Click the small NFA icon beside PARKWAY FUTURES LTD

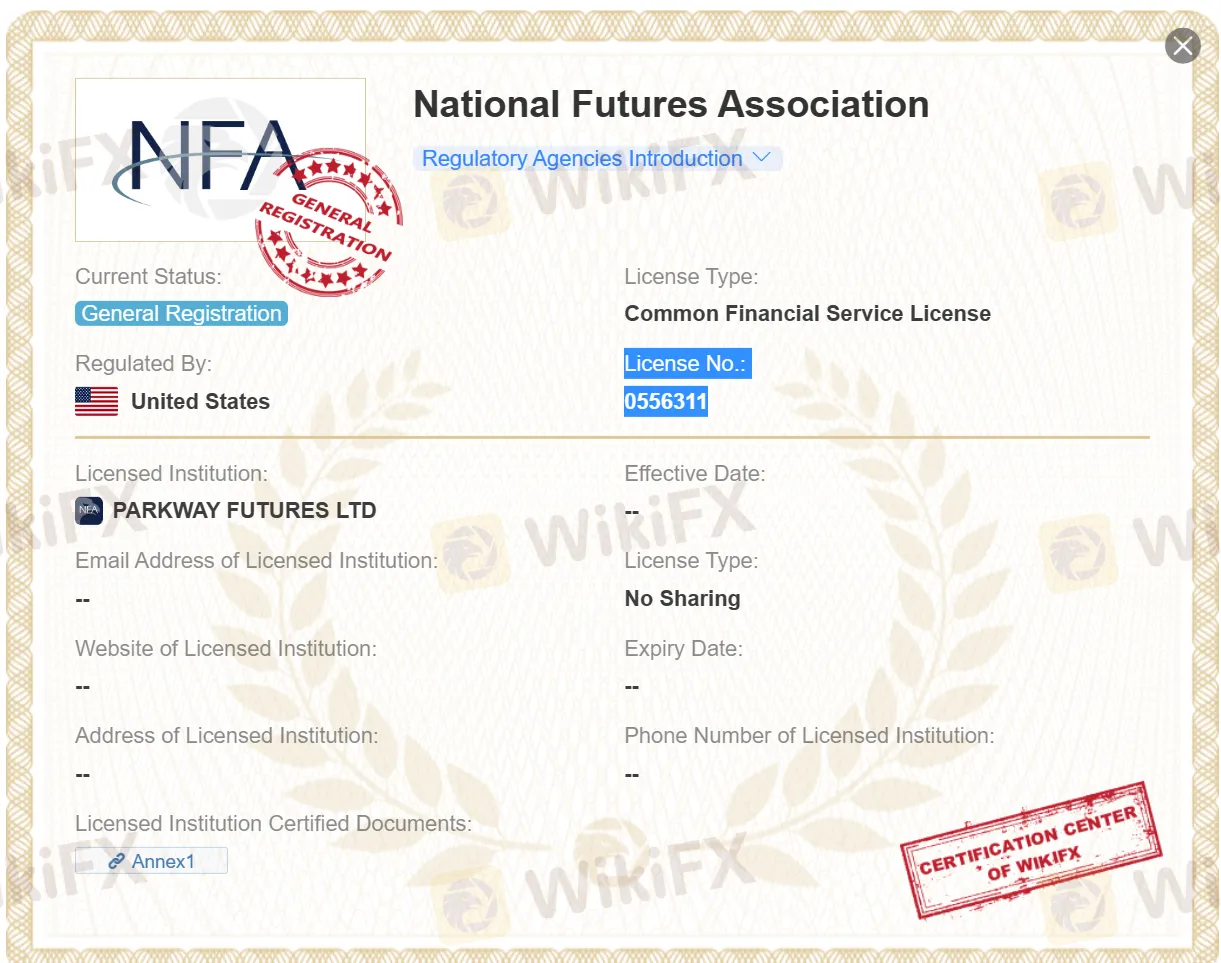coord(89,510)
